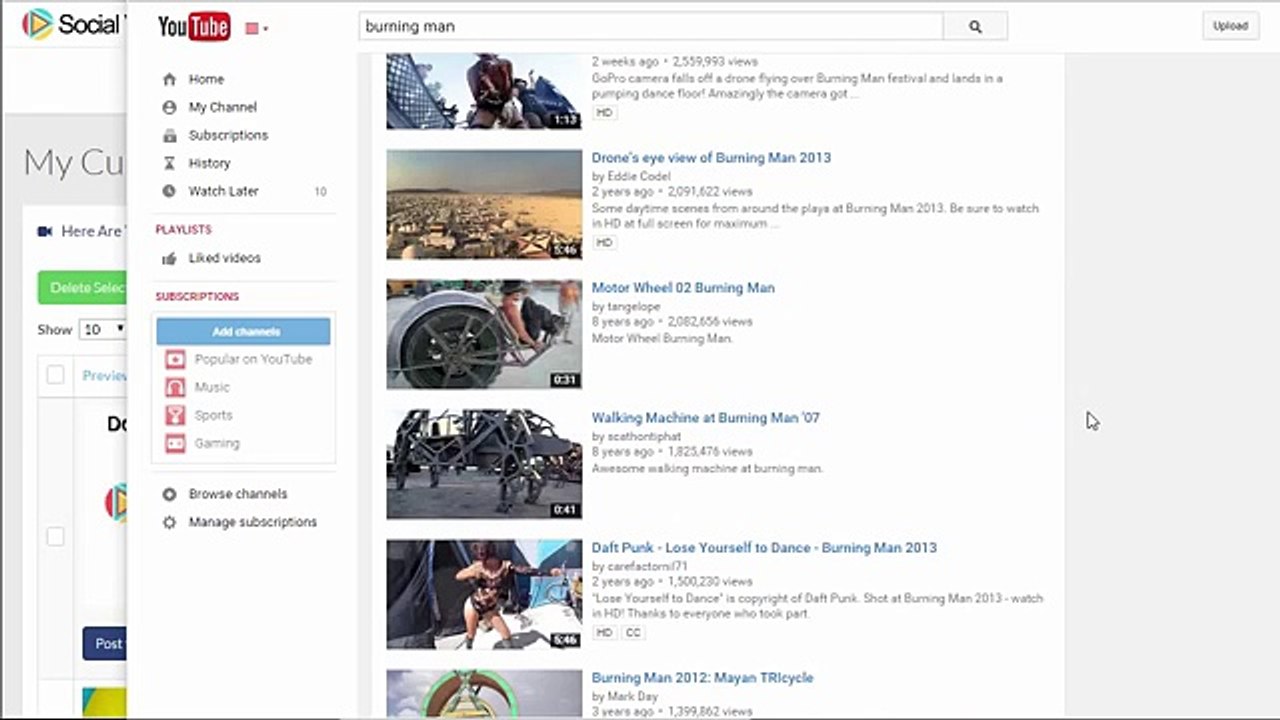Open 'Walking Machine at Burning Man '07'
1280x720 pixels.
coord(705,418)
